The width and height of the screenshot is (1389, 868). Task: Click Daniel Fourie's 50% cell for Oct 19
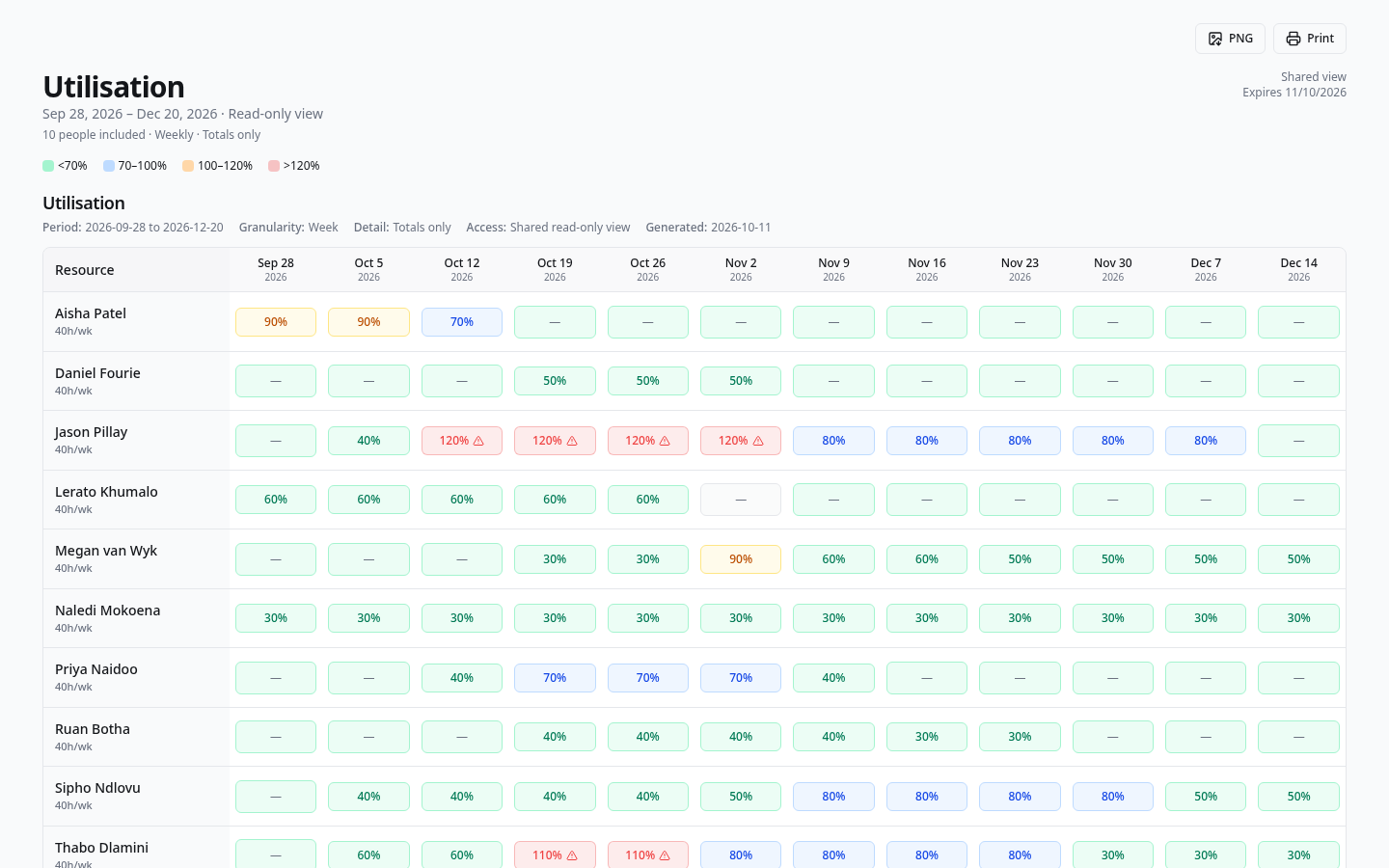point(555,381)
